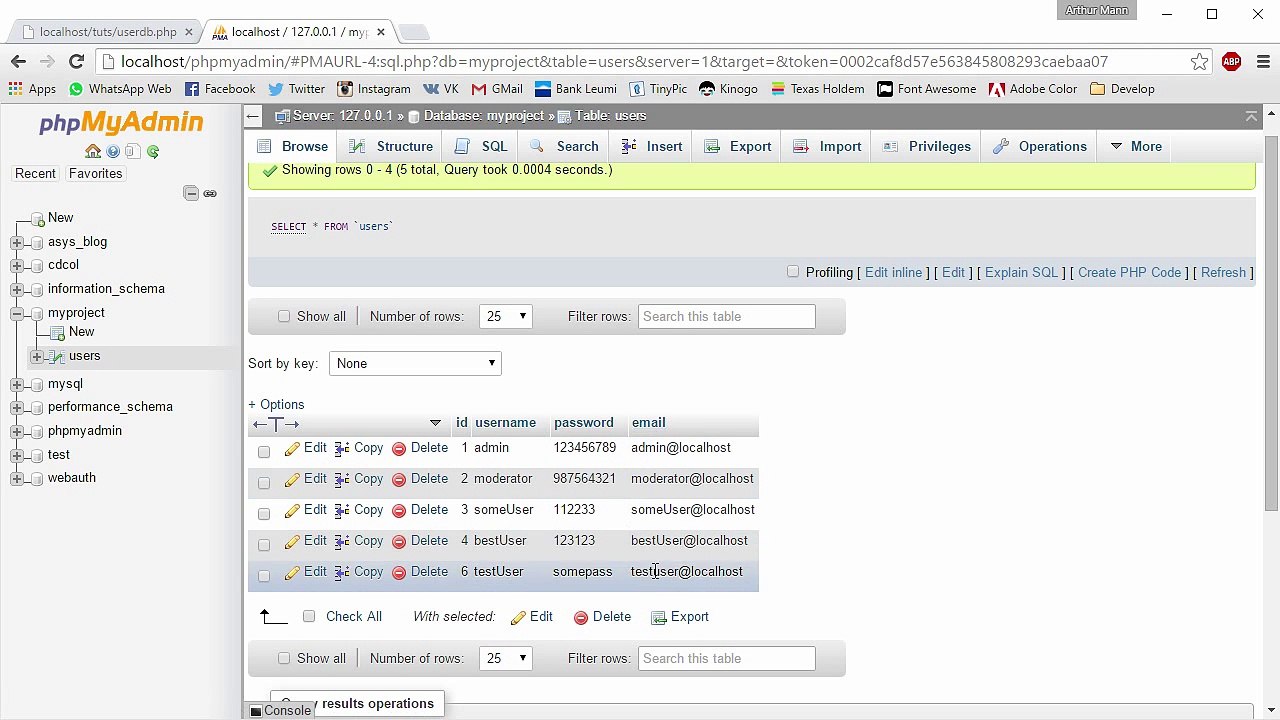Enable the bottom Show all checkbox
Image resolution: width=1280 pixels, height=720 pixels.
pos(284,658)
